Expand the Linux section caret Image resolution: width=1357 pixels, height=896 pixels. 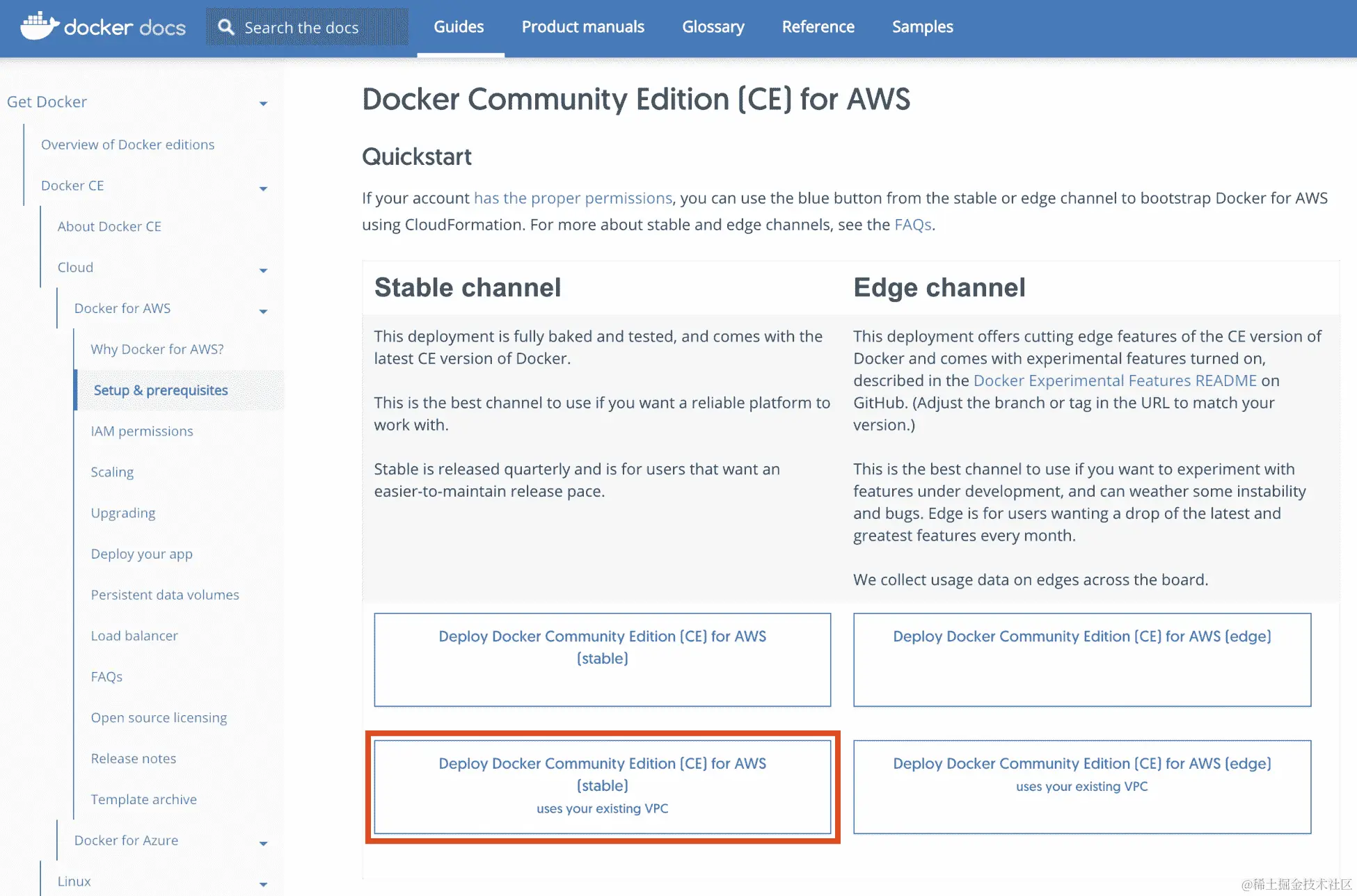point(263,884)
